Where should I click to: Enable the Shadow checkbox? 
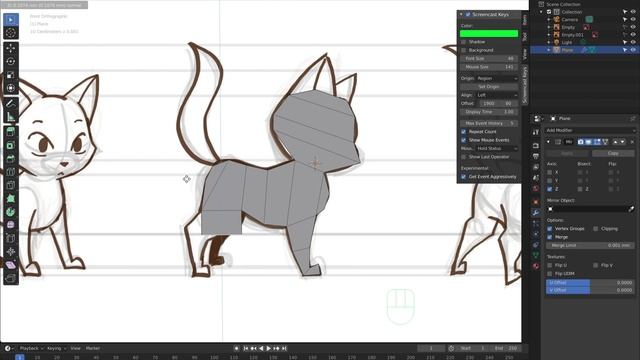click(463, 42)
